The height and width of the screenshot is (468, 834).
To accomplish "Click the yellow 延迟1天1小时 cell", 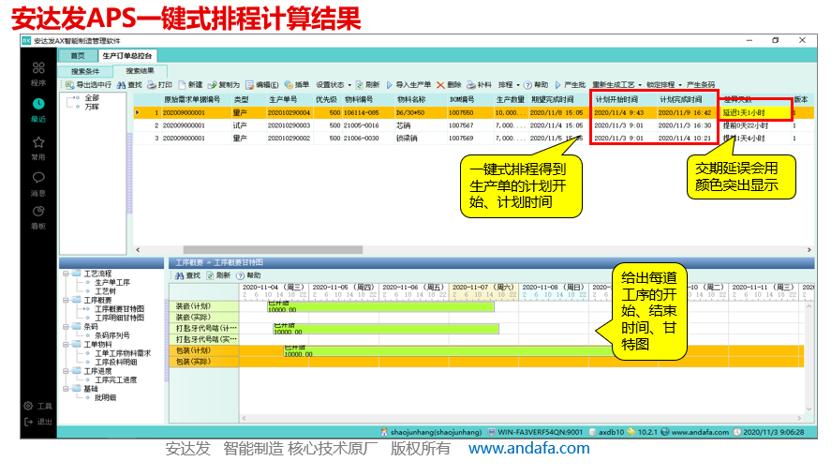I will point(755,113).
